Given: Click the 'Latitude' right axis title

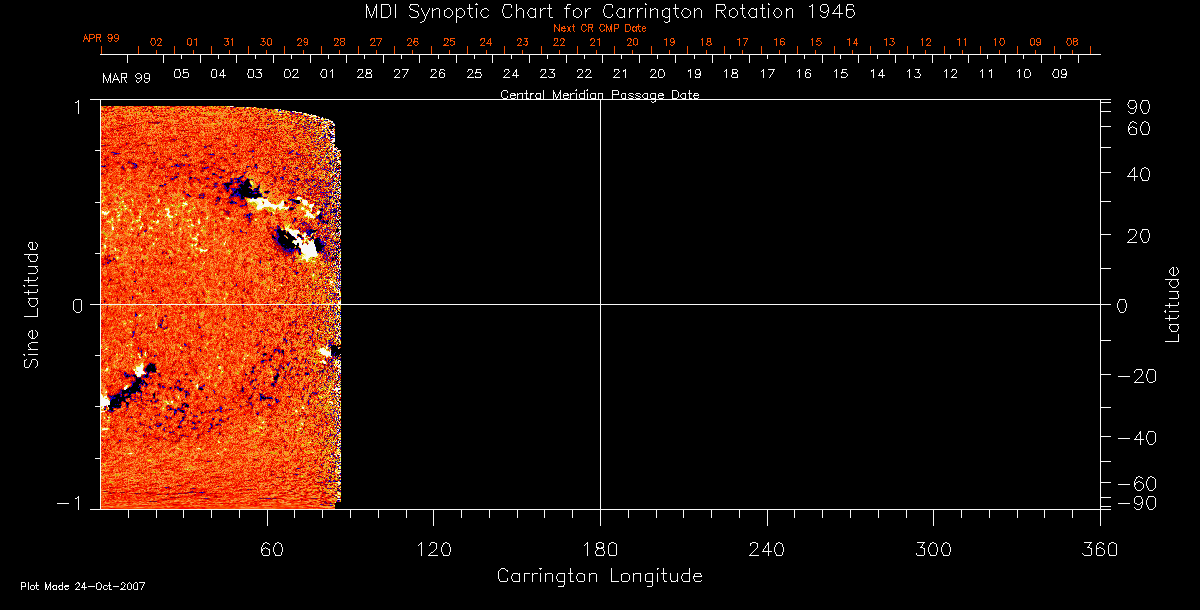Looking at the screenshot, I should click(x=1172, y=304).
